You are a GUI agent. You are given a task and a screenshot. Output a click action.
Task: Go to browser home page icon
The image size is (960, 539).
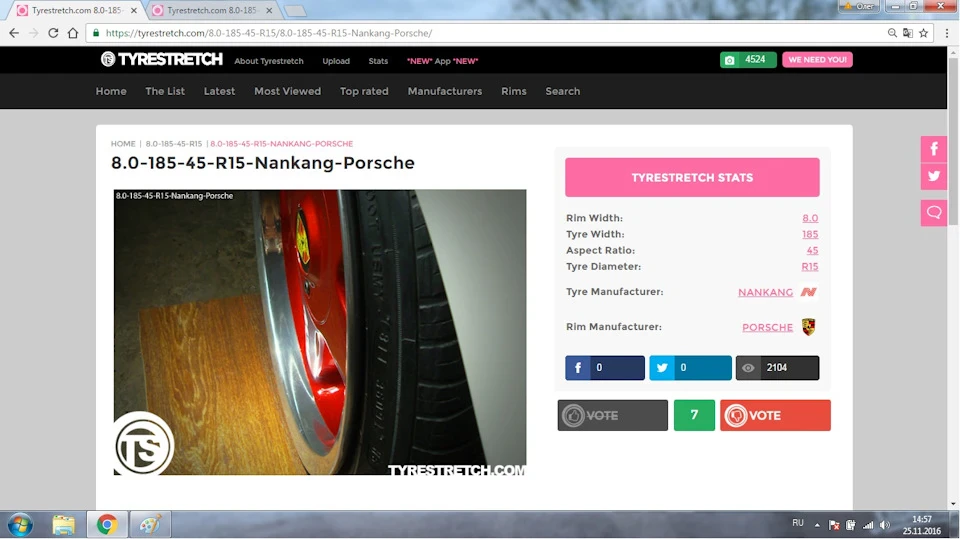(73, 33)
